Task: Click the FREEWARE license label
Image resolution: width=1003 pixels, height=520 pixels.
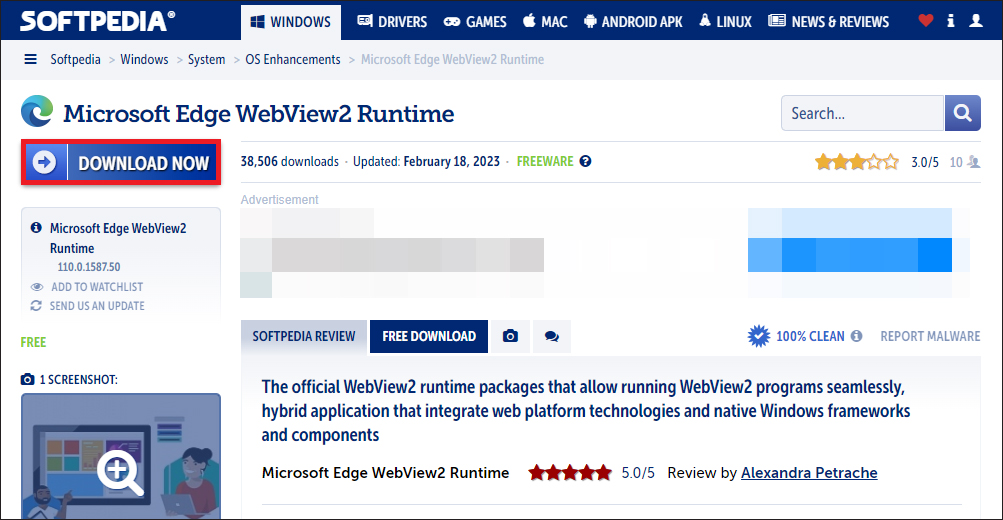Action: pos(545,161)
